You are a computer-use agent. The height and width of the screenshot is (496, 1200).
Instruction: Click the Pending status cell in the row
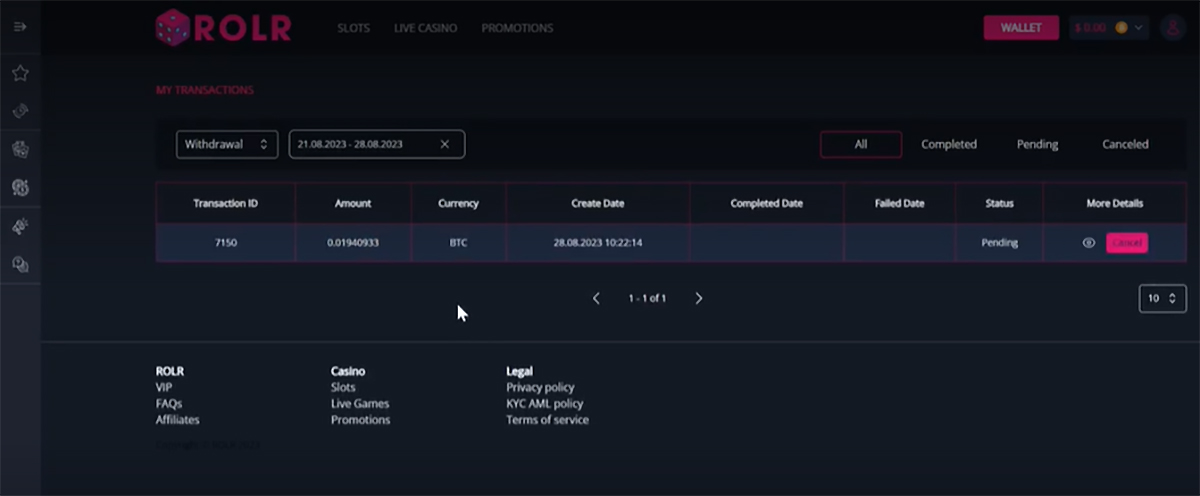click(999, 243)
